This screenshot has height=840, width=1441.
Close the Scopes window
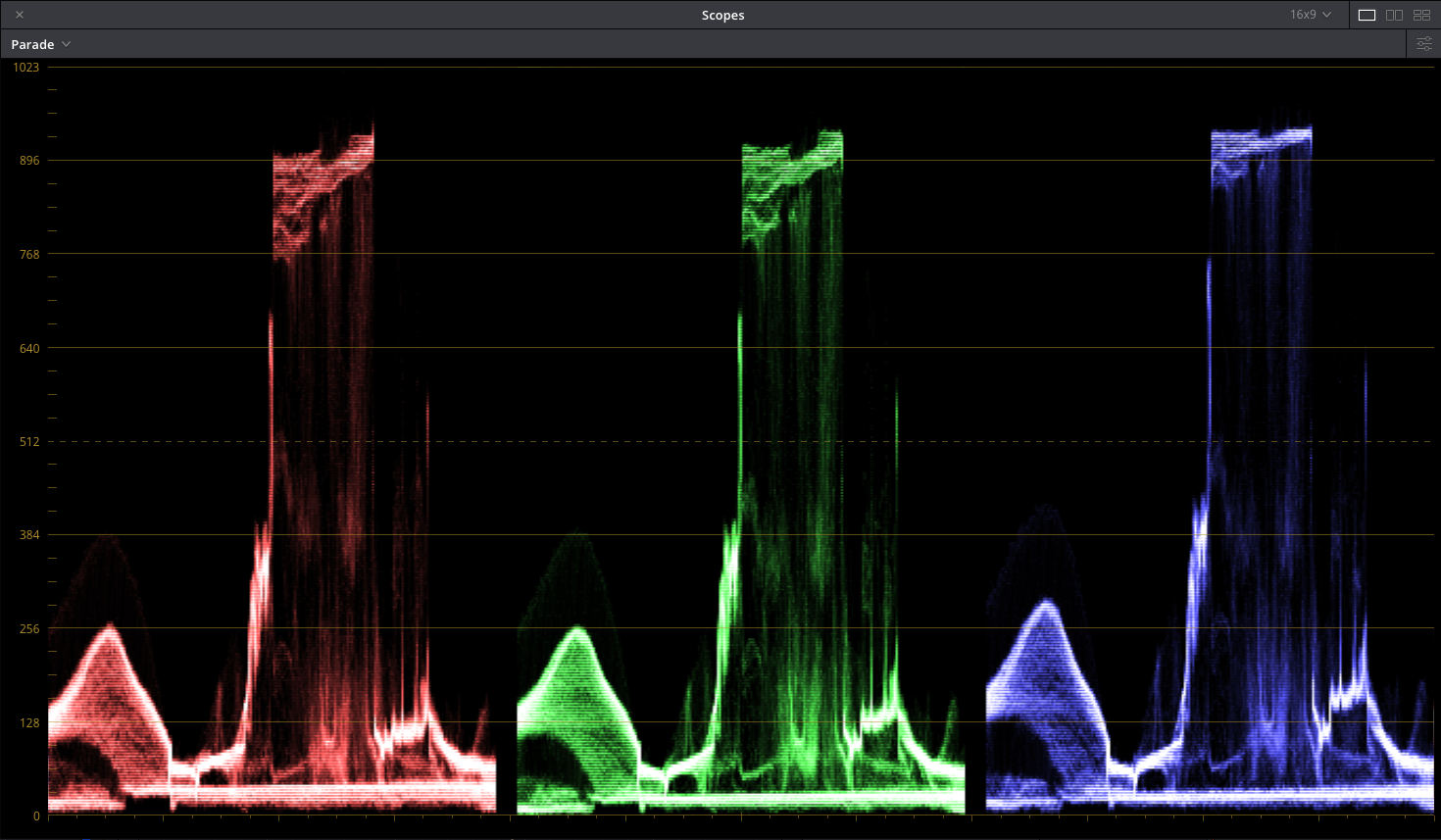(20, 15)
